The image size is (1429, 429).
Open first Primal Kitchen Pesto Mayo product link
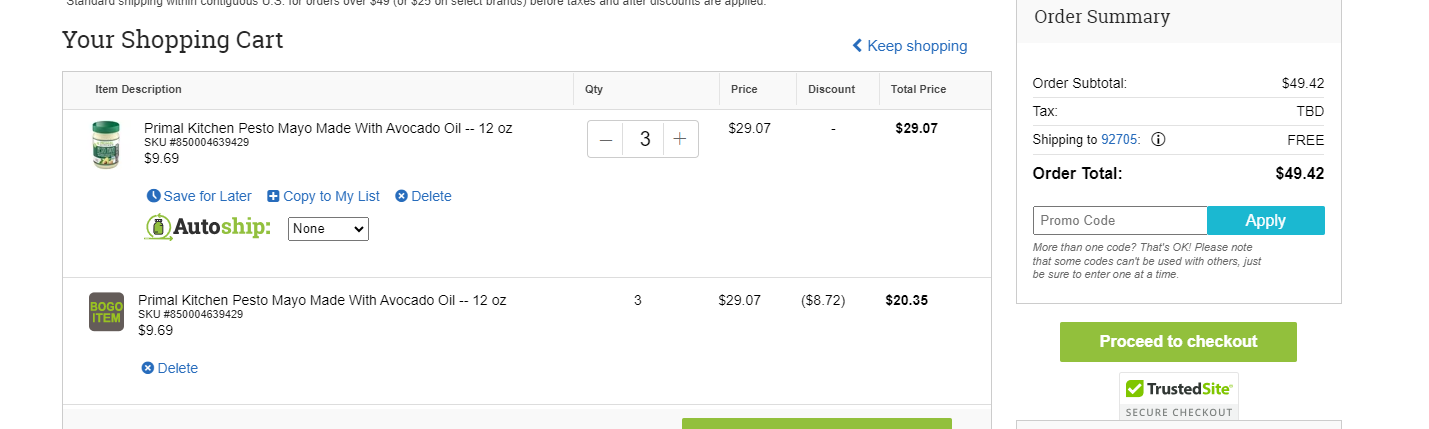click(x=328, y=128)
